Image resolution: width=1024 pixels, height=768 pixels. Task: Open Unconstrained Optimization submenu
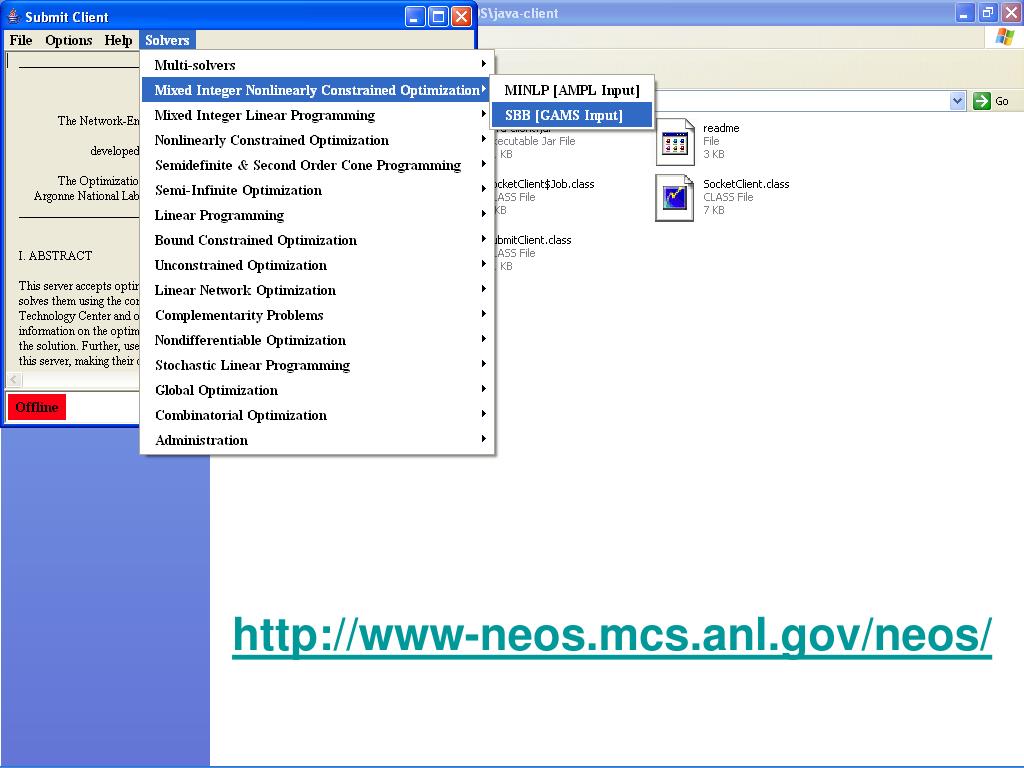(317, 265)
